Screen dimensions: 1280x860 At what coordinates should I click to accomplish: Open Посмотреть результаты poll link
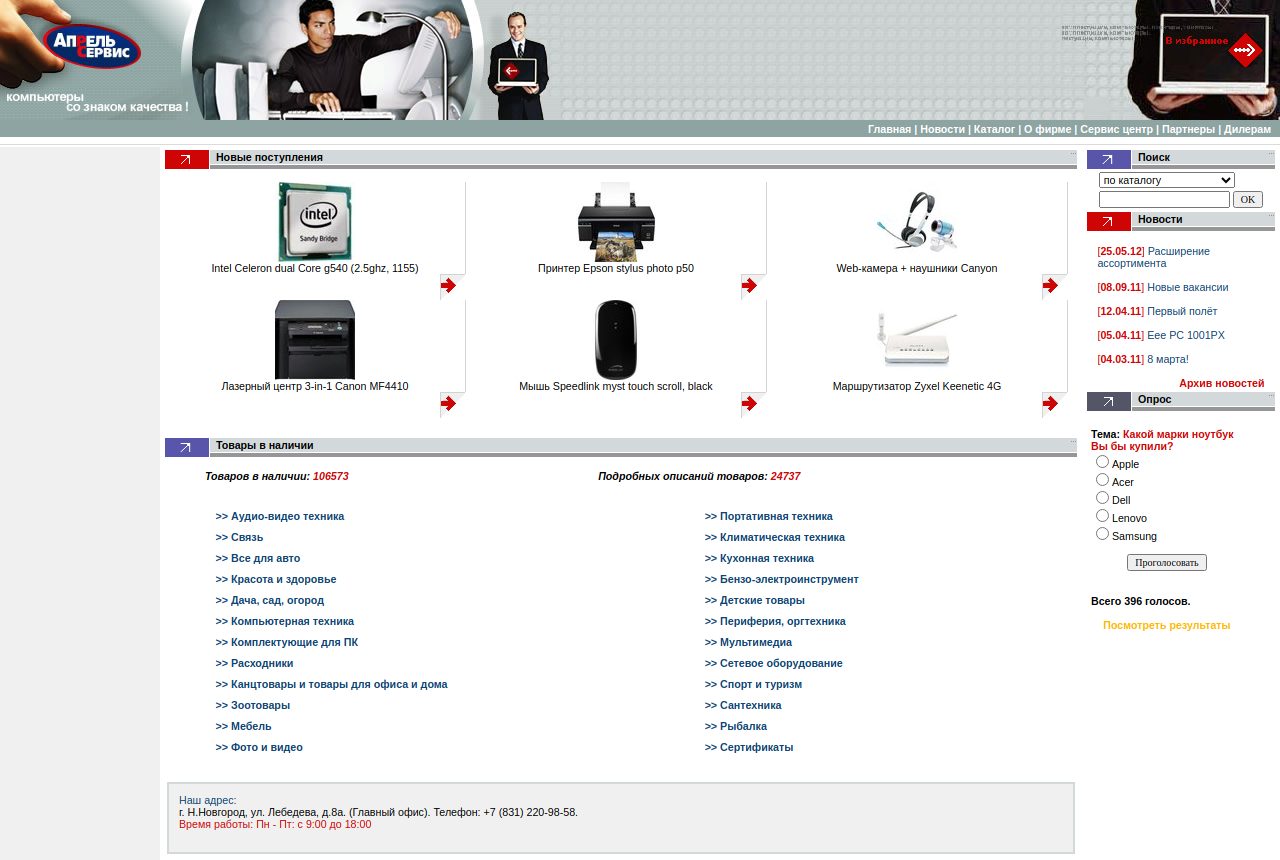[x=1166, y=625]
